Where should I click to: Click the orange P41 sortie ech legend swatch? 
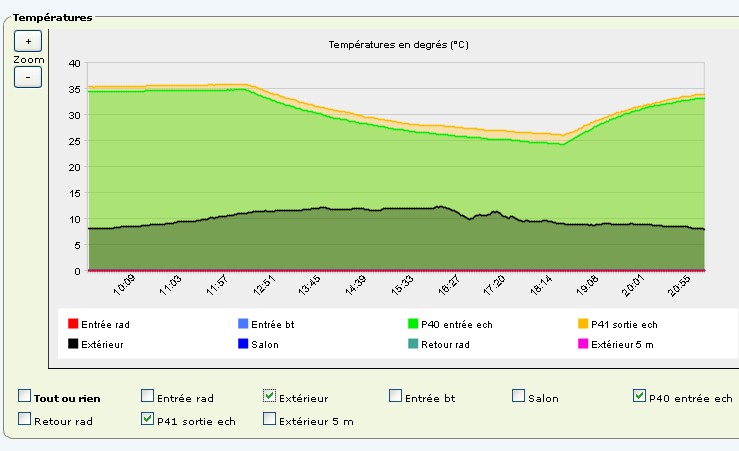click(583, 324)
